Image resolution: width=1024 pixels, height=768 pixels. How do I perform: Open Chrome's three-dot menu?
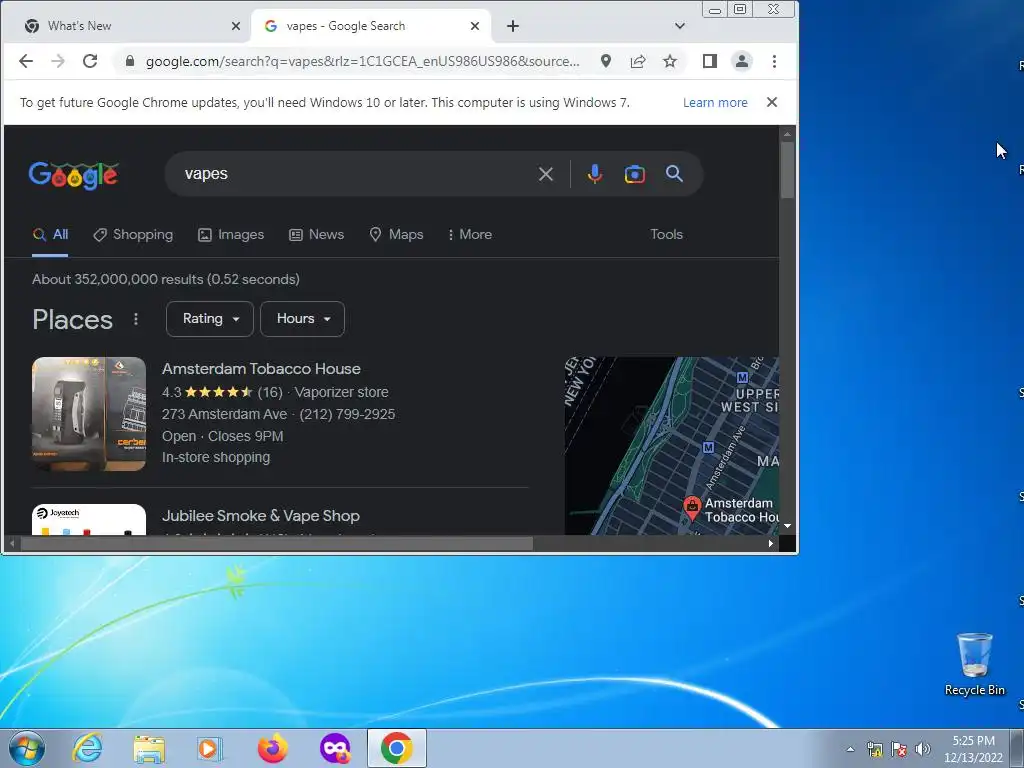coord(775,61)
